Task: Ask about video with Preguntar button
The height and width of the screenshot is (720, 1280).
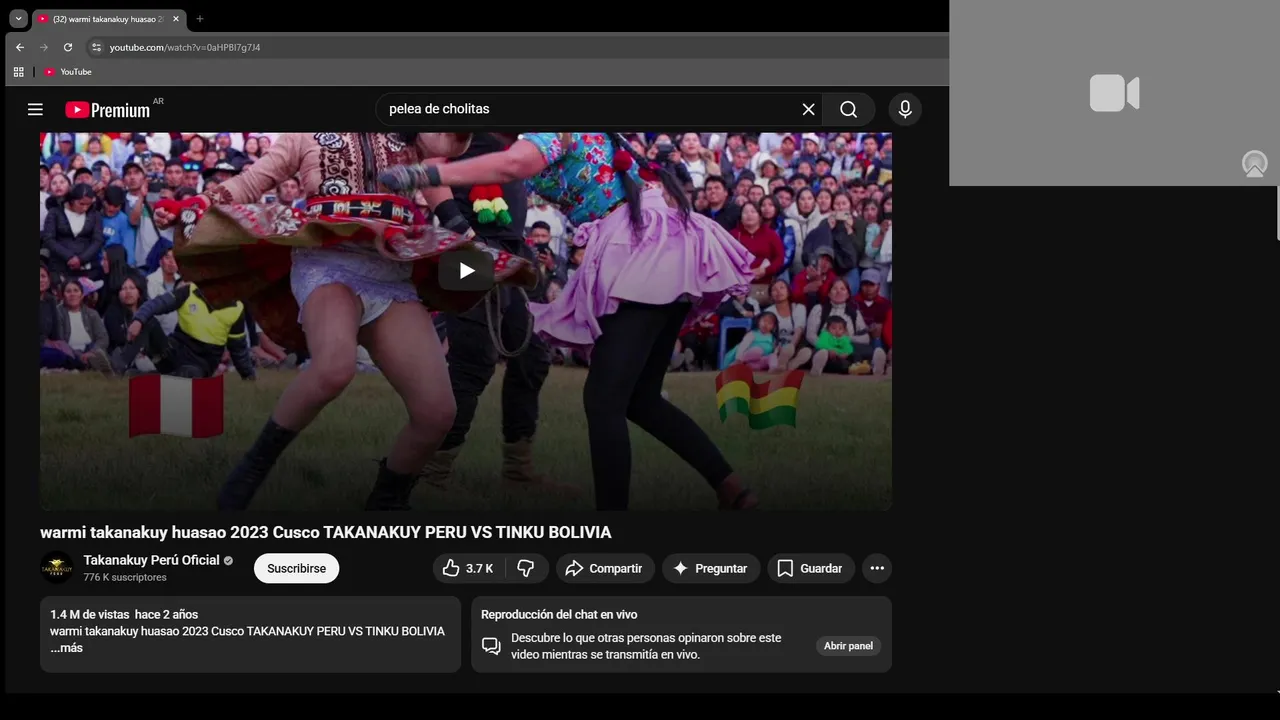Action: pyautogui.click(x=711, y=568)
